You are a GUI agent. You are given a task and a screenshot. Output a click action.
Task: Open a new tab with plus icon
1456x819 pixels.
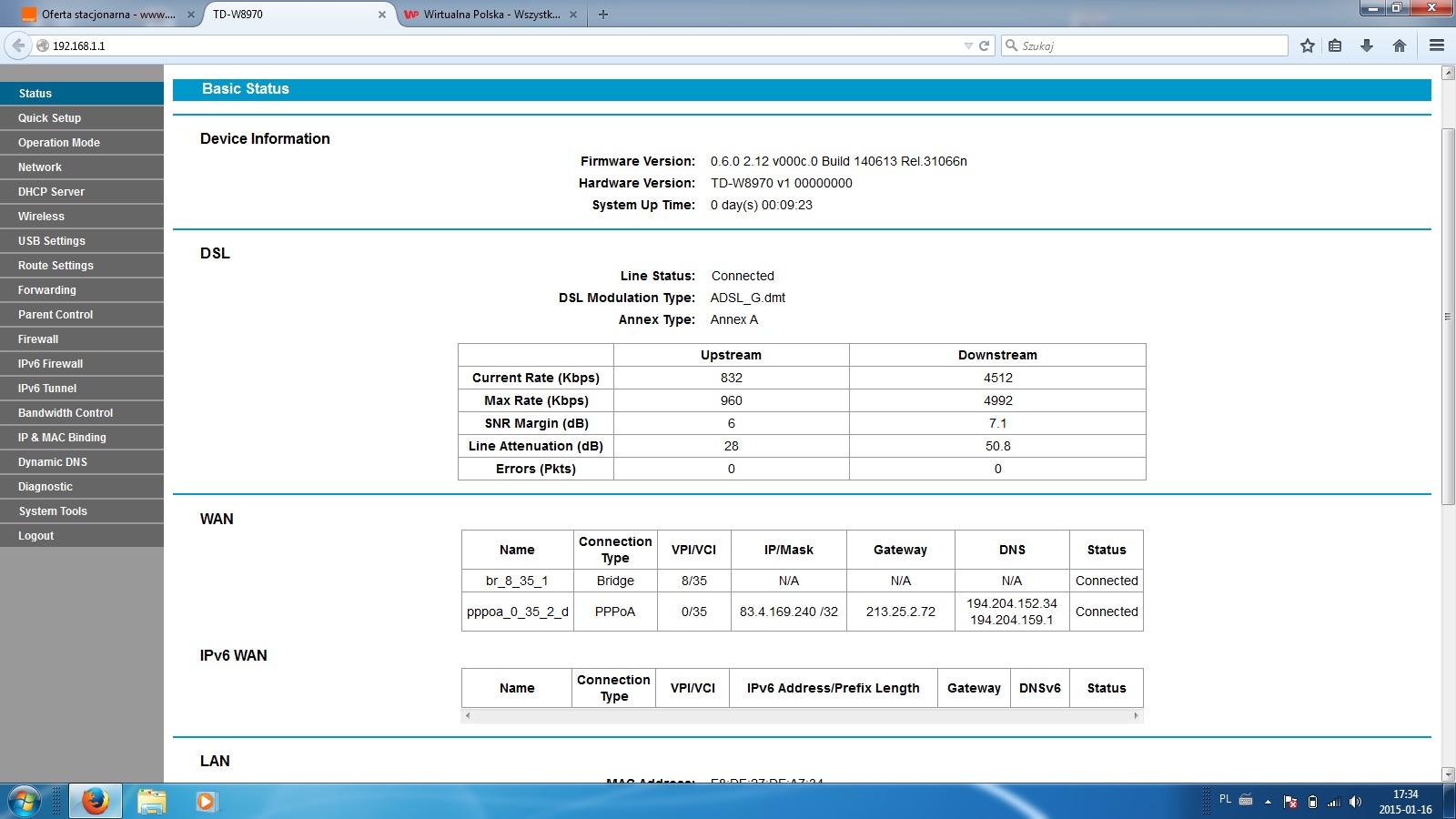[x=603, y=15]
